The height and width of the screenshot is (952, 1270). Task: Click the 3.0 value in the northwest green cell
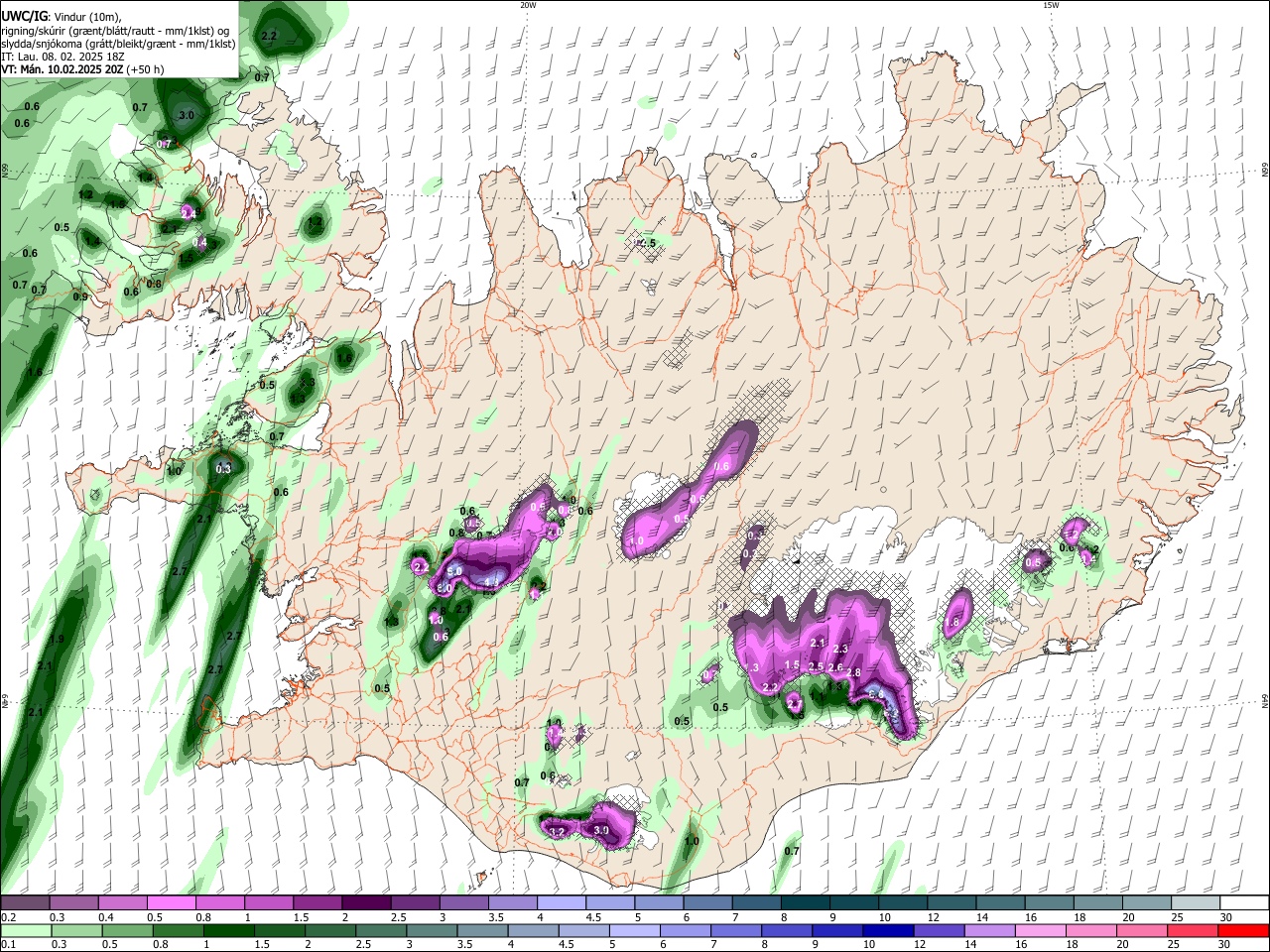click(186, 115)
